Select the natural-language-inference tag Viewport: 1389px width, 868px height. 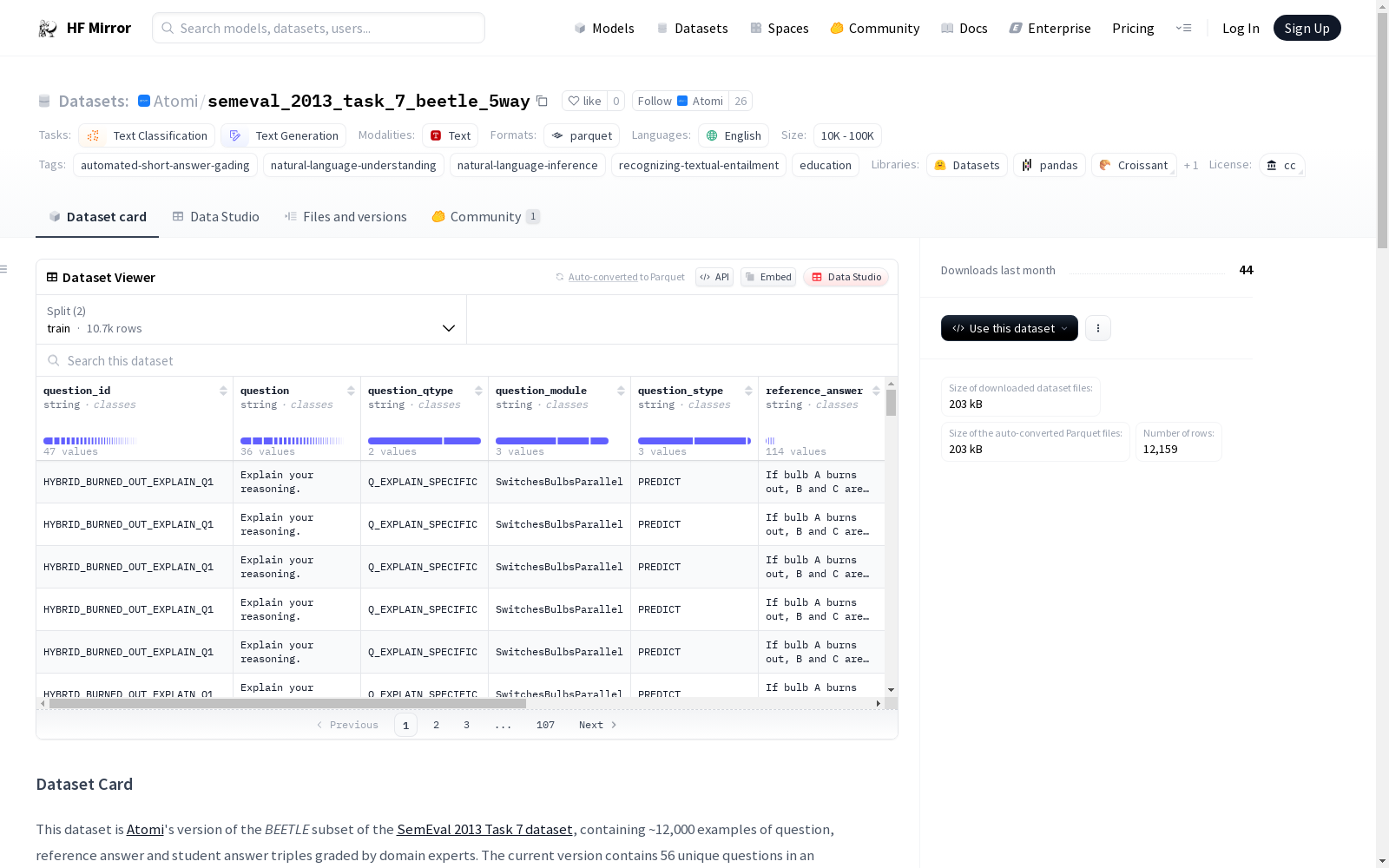click(x=528, y=165)
